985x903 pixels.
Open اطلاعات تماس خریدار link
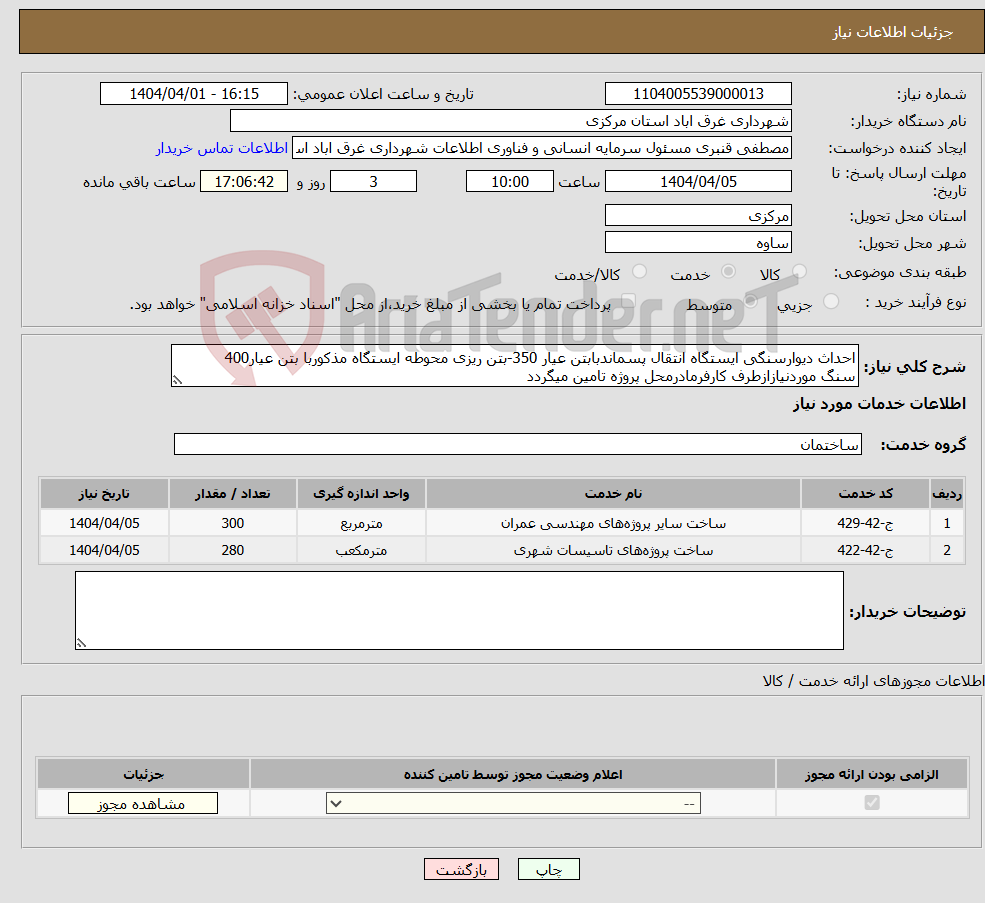pyautogui.click(x=222, y=148)
